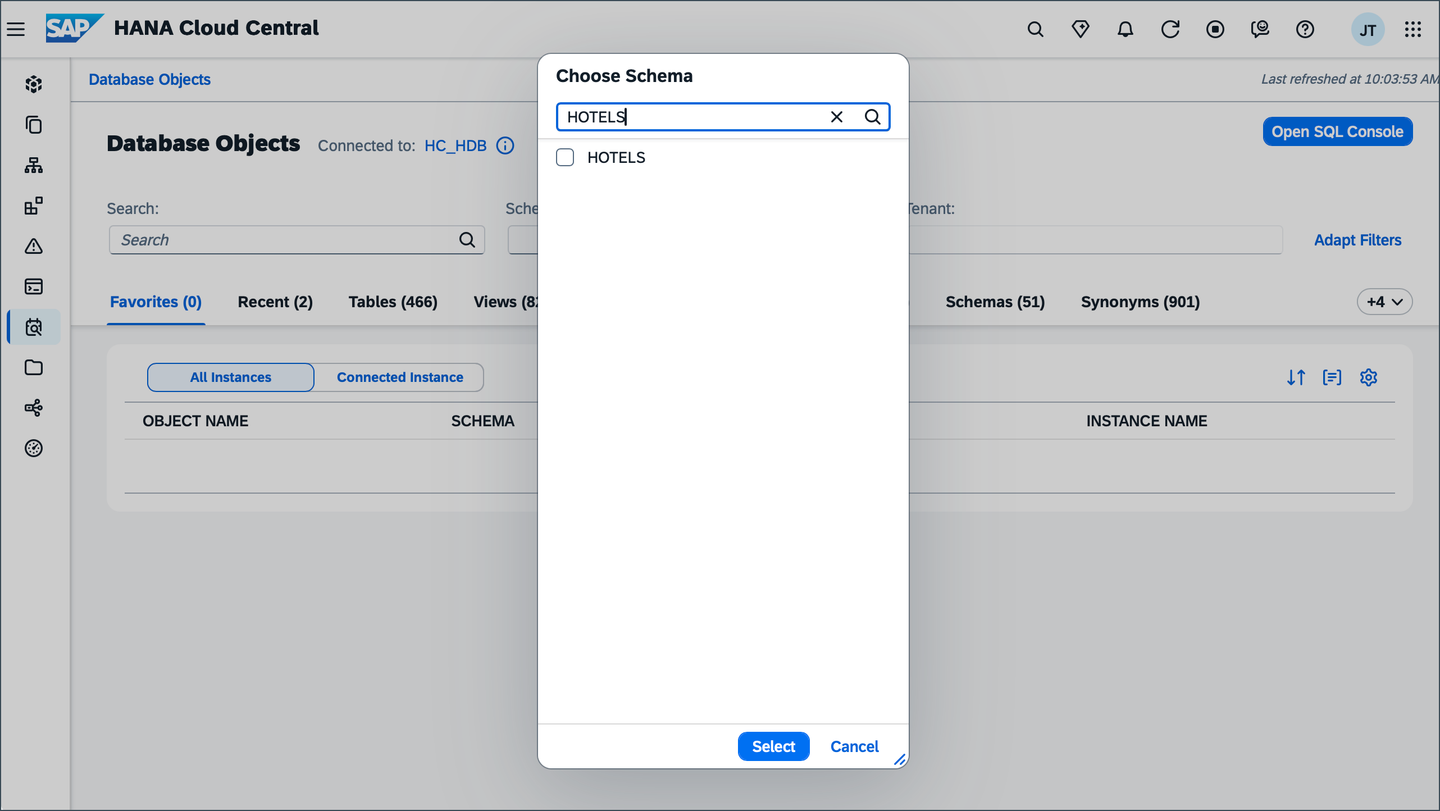This screenshot has width=1440, height=811.
Task: Click the Last refreshed timestamp text
Action: click(1350, 79)
